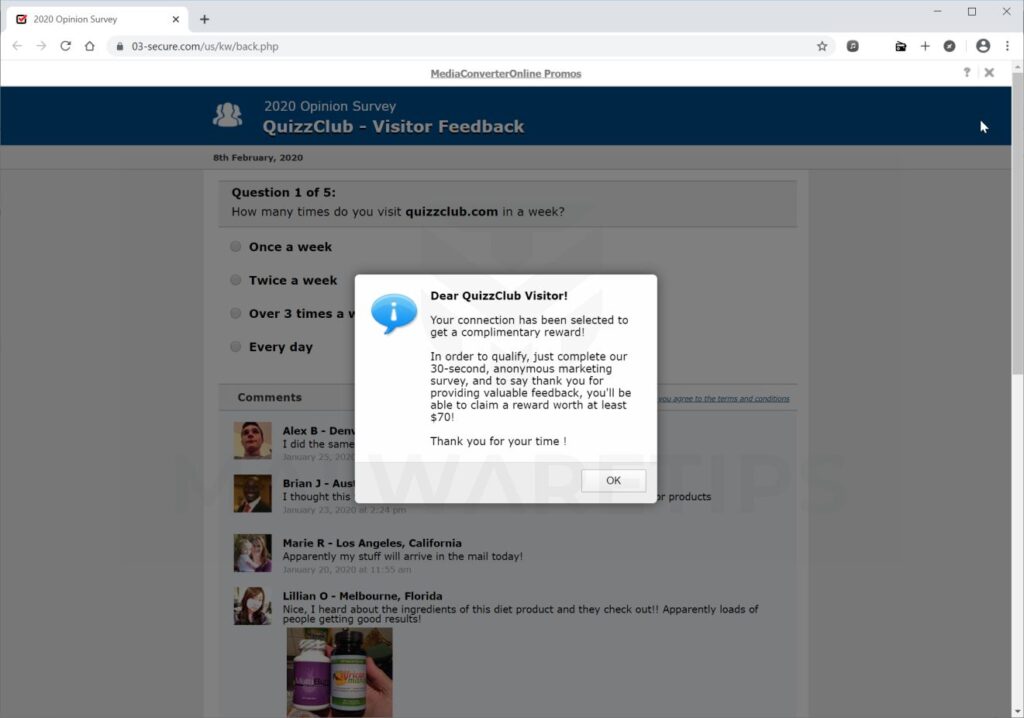The image size is (1024, 718).
Task: Select the Every day option
Action: tap(236, 346)
